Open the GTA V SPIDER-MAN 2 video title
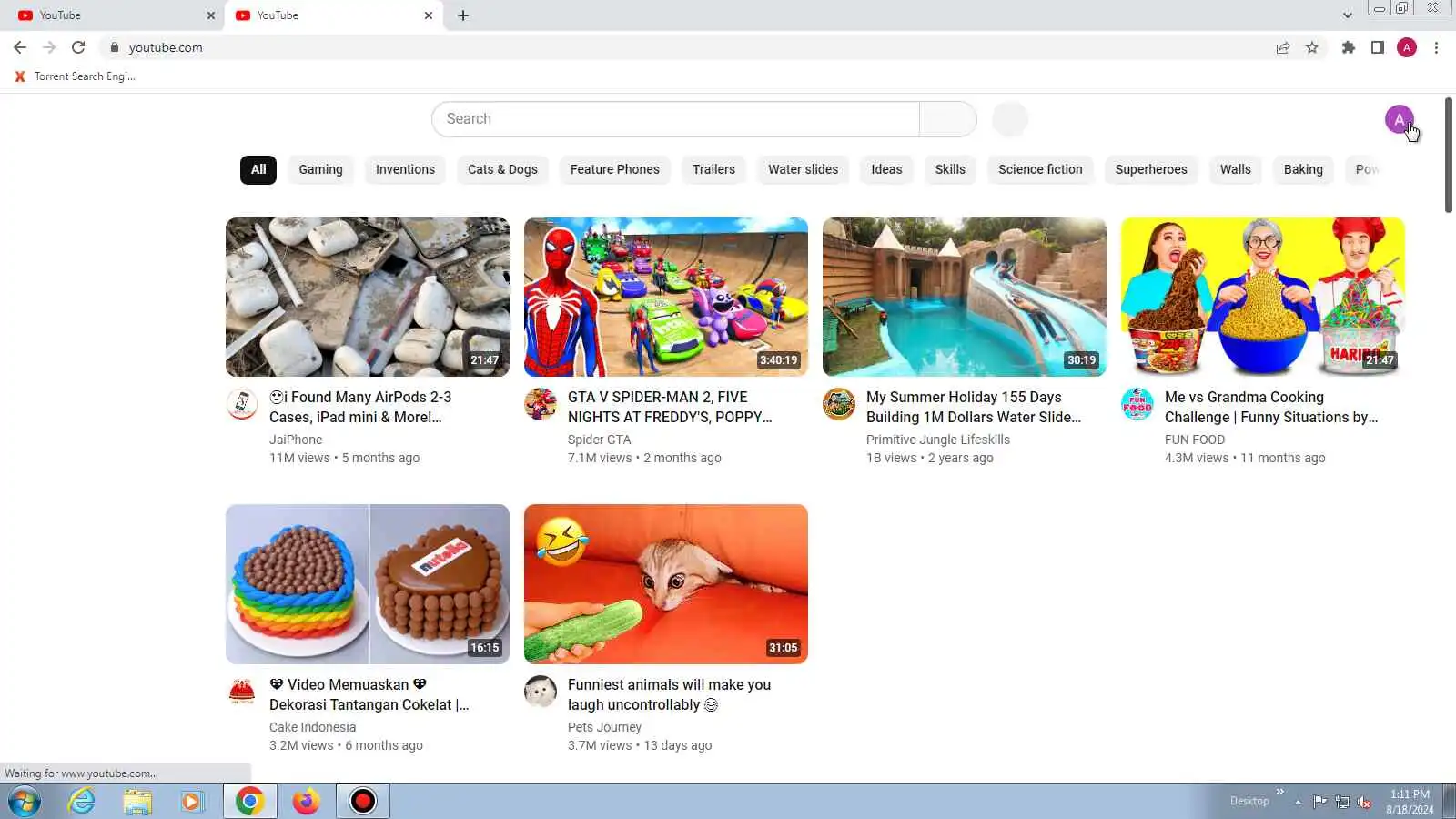Screen dimensions: 1456x819 [670, 407]
